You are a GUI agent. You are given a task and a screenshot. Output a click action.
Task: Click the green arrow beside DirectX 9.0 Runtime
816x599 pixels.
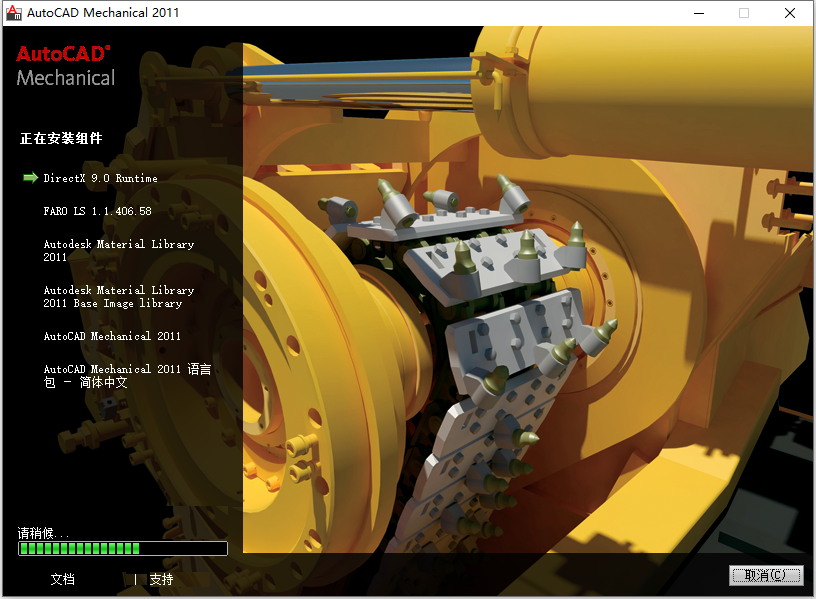point(31,178)
